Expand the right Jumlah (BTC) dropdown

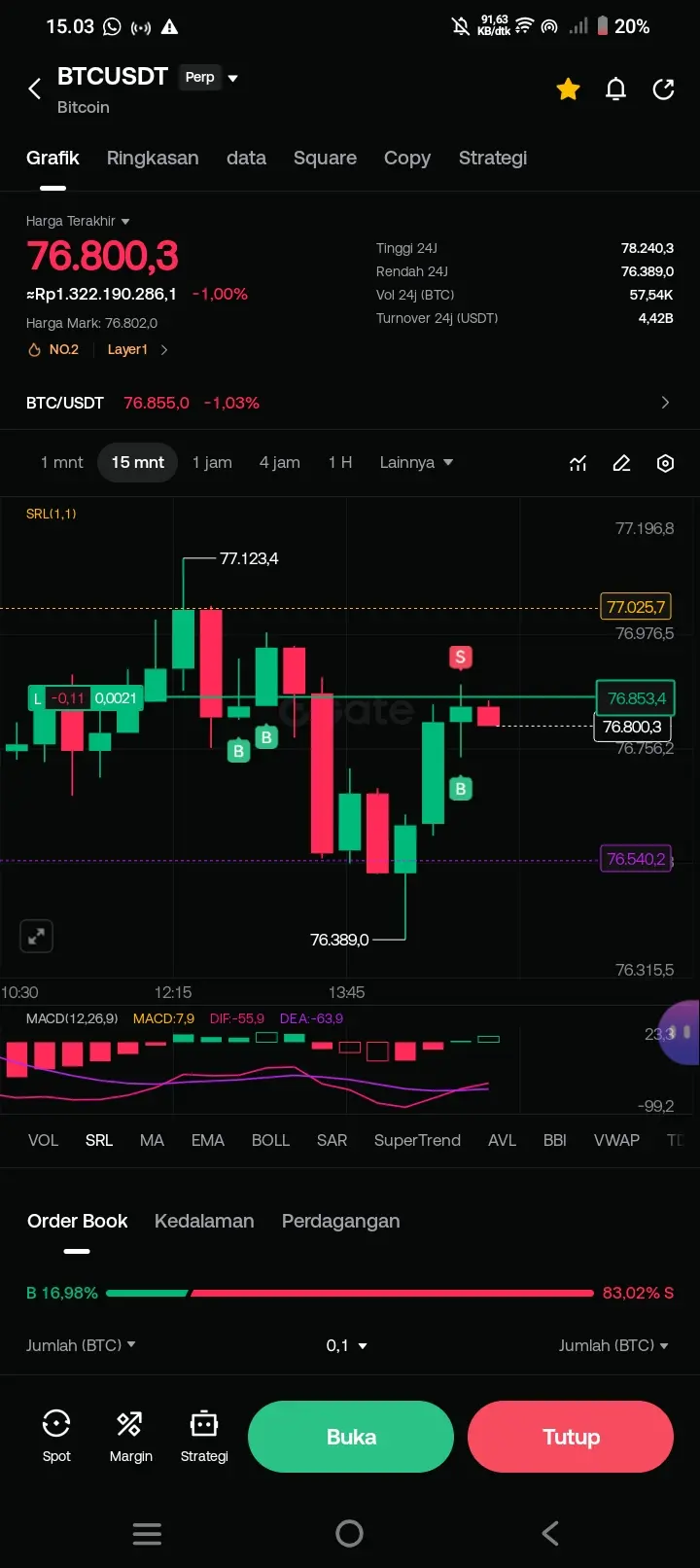pos(613,1345)
